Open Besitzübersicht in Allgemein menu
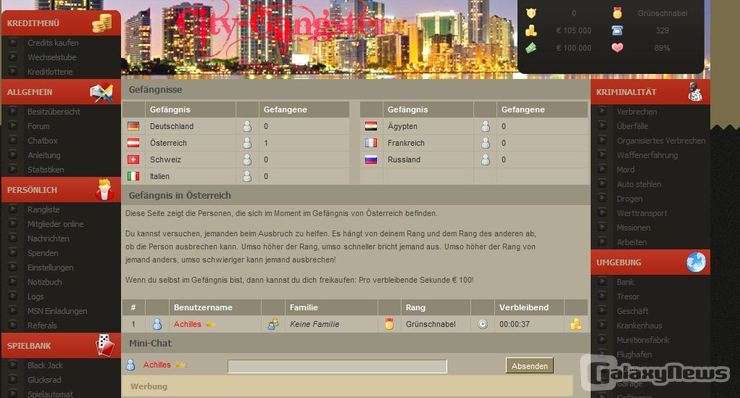This screenshot has width=740, height=398. [x=53, y=112]
